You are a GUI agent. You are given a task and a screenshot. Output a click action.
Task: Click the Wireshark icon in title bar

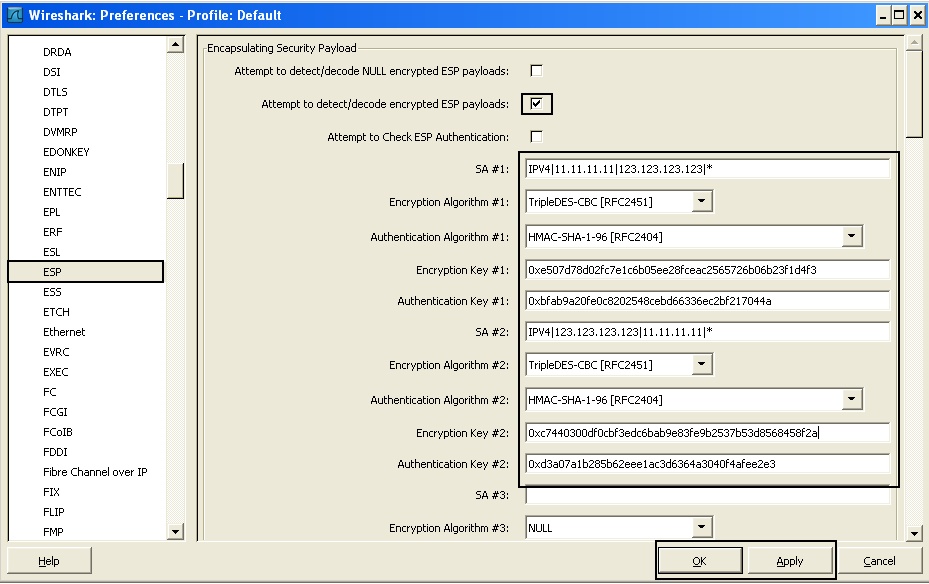click(14, 15)
